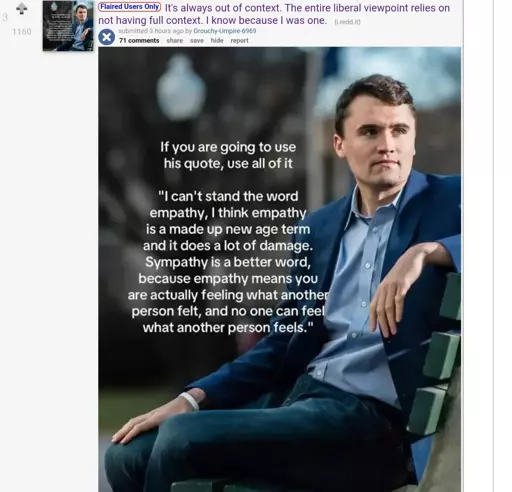Click the post rank number 3
Viewport: 512px width, 492px height.
coord(5,18)
